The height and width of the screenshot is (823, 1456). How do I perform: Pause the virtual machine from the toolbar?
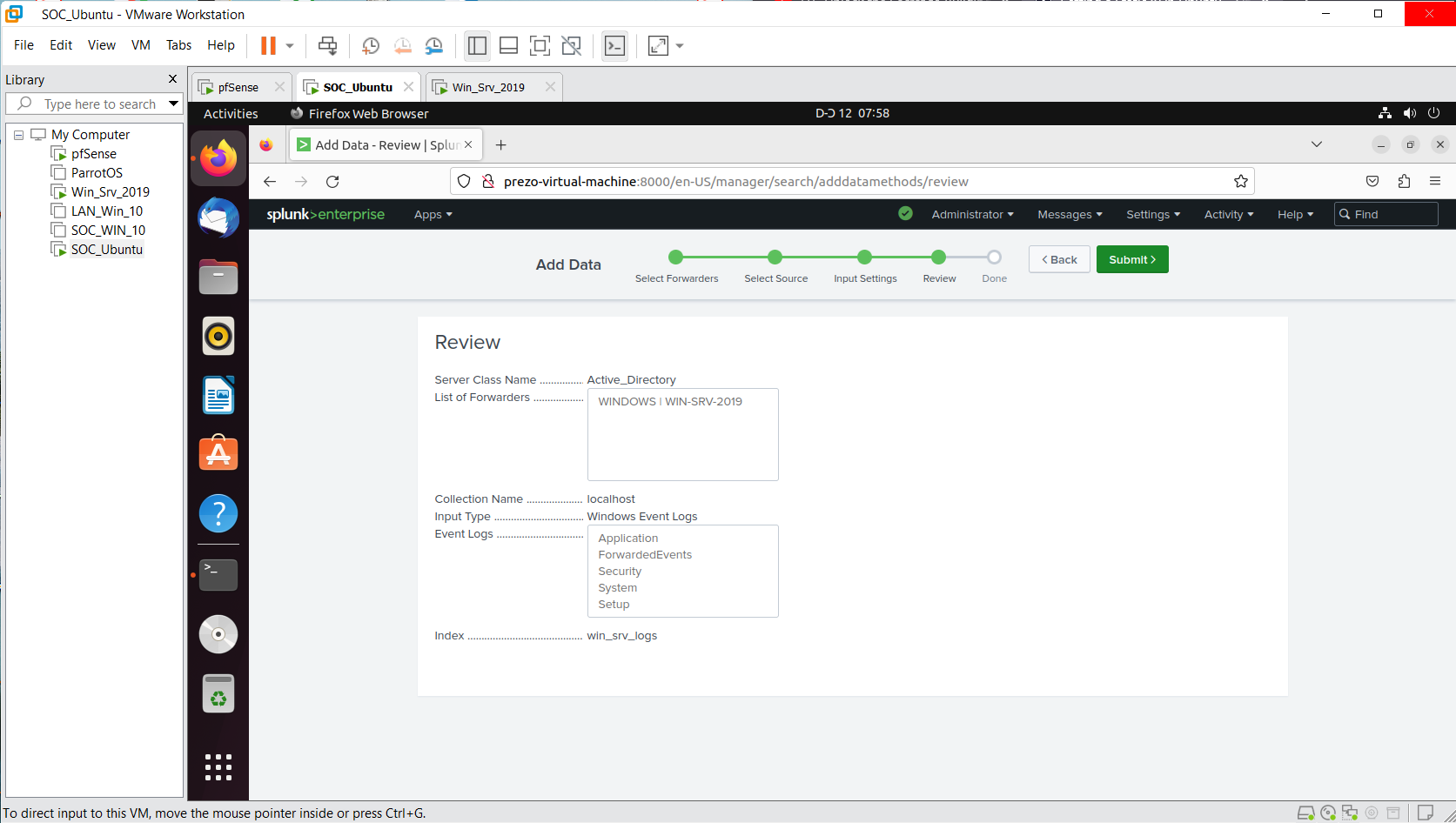point(268,46)
